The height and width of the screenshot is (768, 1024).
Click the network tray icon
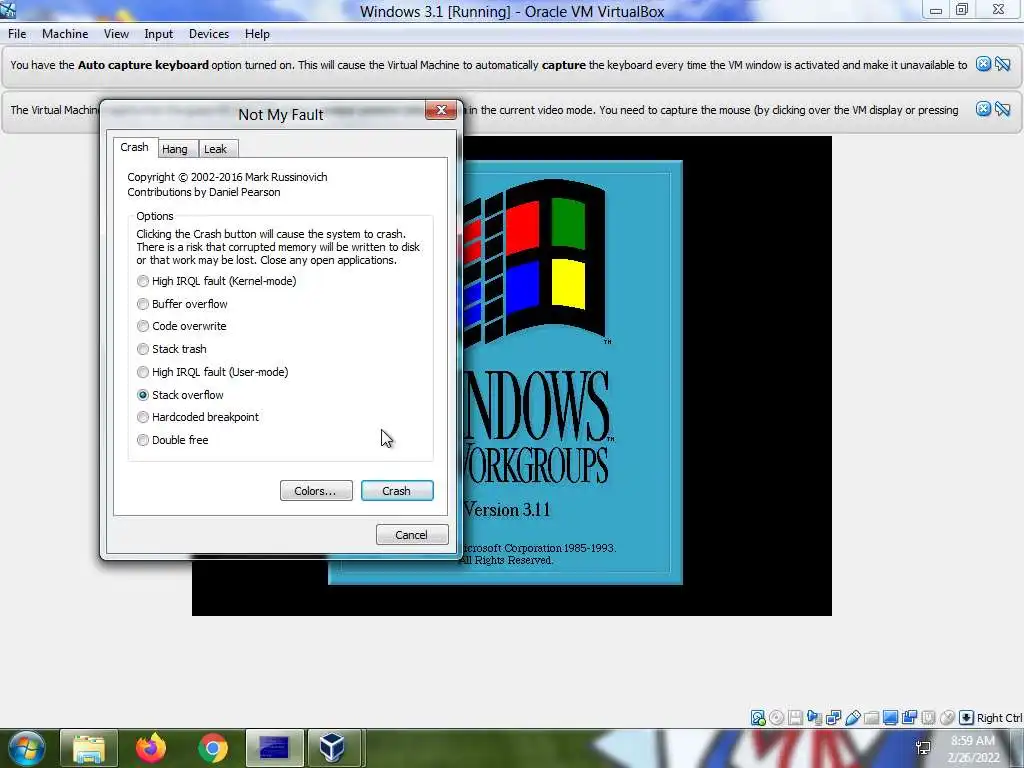(x=923, y=748)
